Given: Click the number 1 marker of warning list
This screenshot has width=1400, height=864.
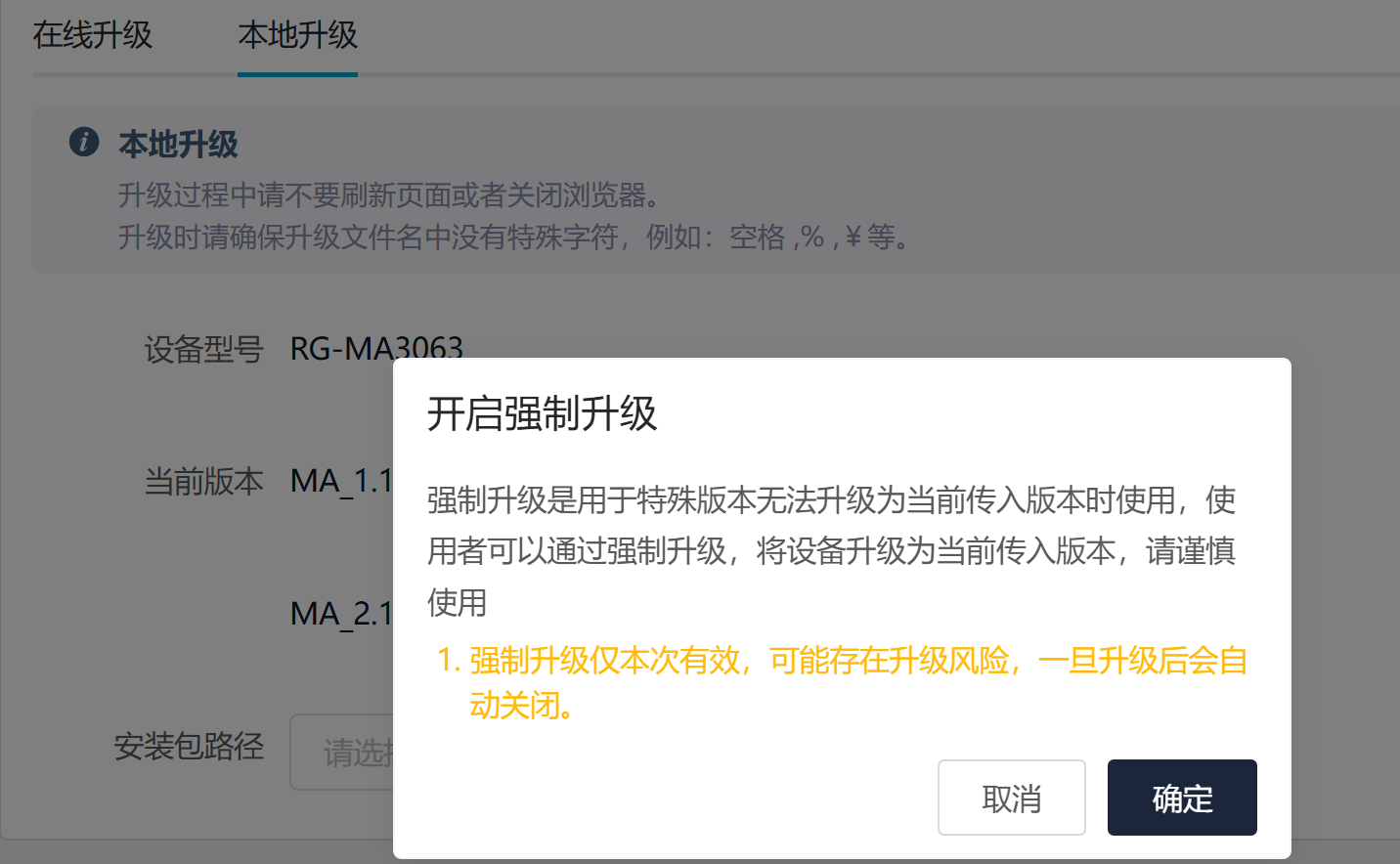Looking at the screenshot, I should point(449,661).
